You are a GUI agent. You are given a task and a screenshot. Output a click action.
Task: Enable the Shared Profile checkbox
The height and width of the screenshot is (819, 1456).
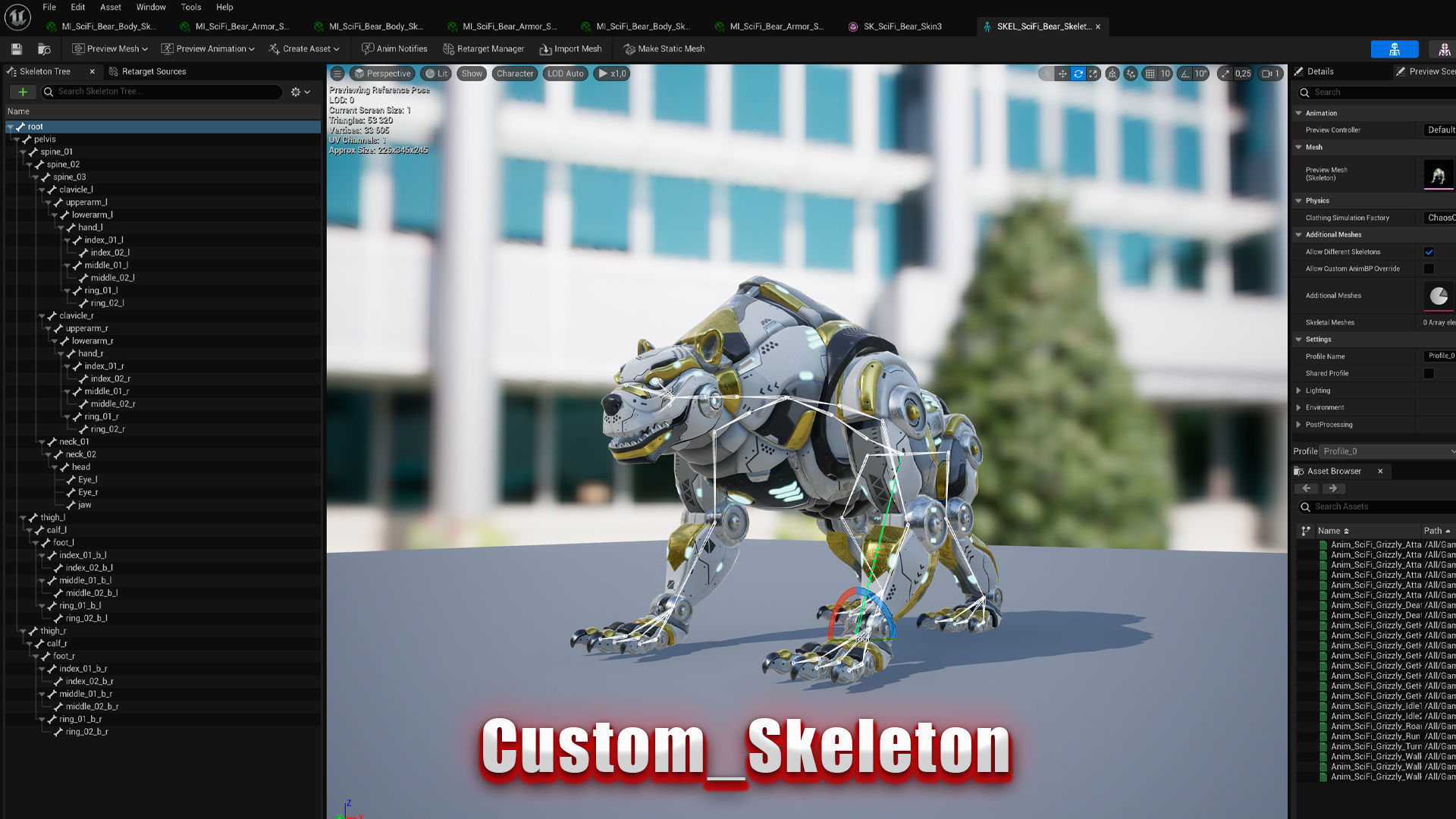1429,373
